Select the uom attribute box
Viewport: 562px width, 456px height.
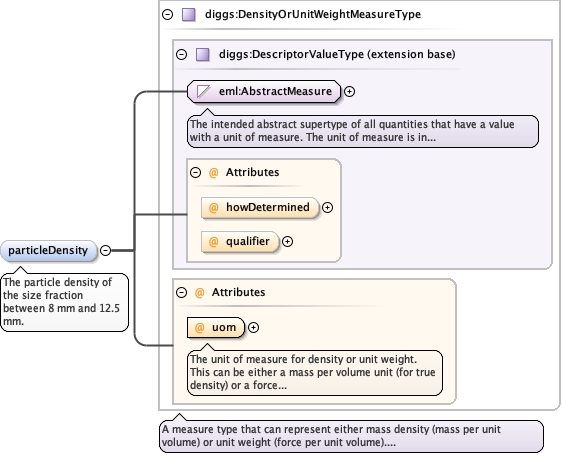coord(216,327)
